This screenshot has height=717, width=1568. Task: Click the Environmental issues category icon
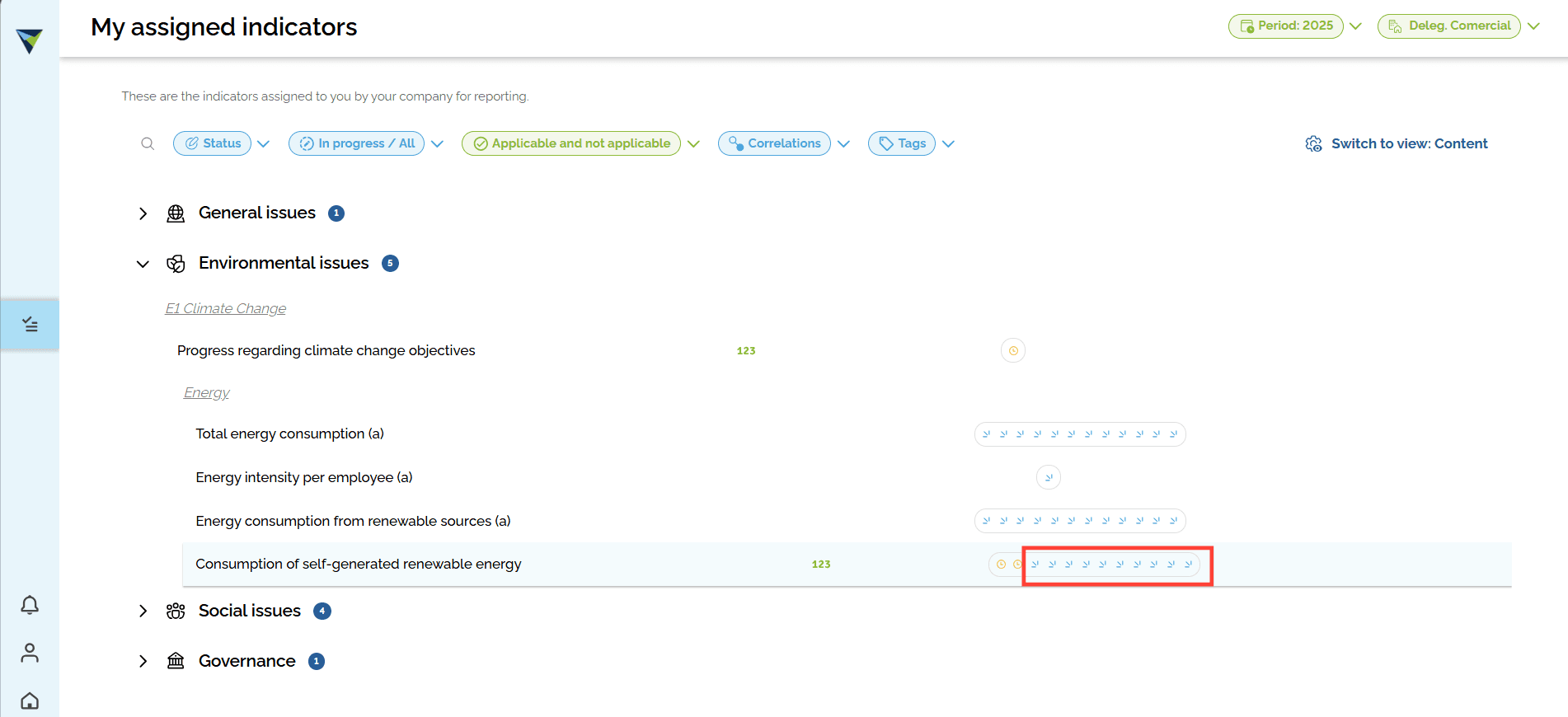click(176, 264)
